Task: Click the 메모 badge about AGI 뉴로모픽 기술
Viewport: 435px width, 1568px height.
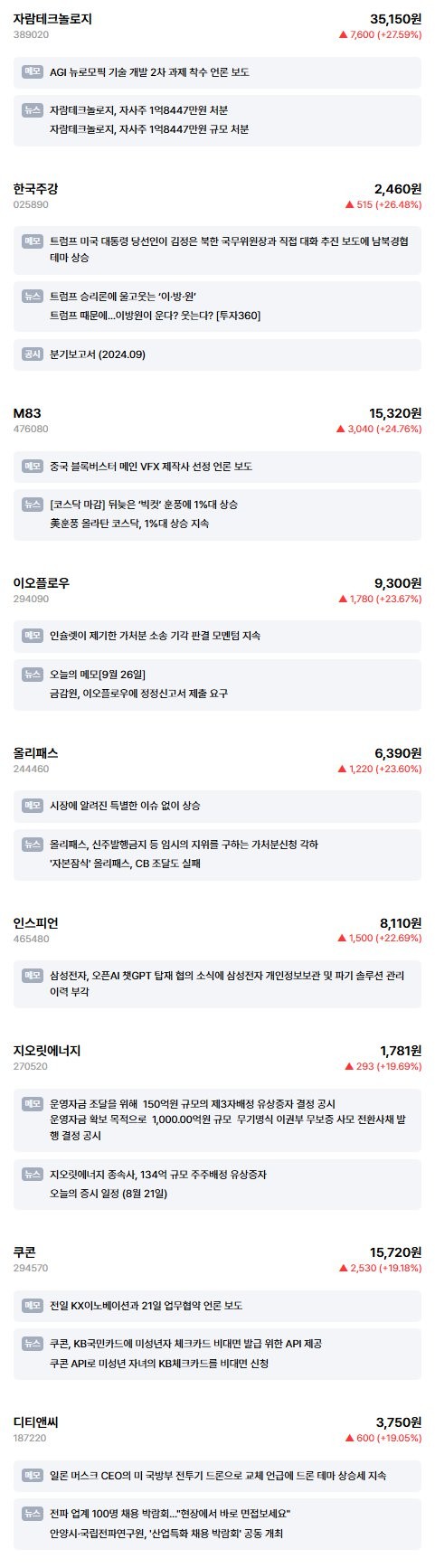Action: [33, 71]
